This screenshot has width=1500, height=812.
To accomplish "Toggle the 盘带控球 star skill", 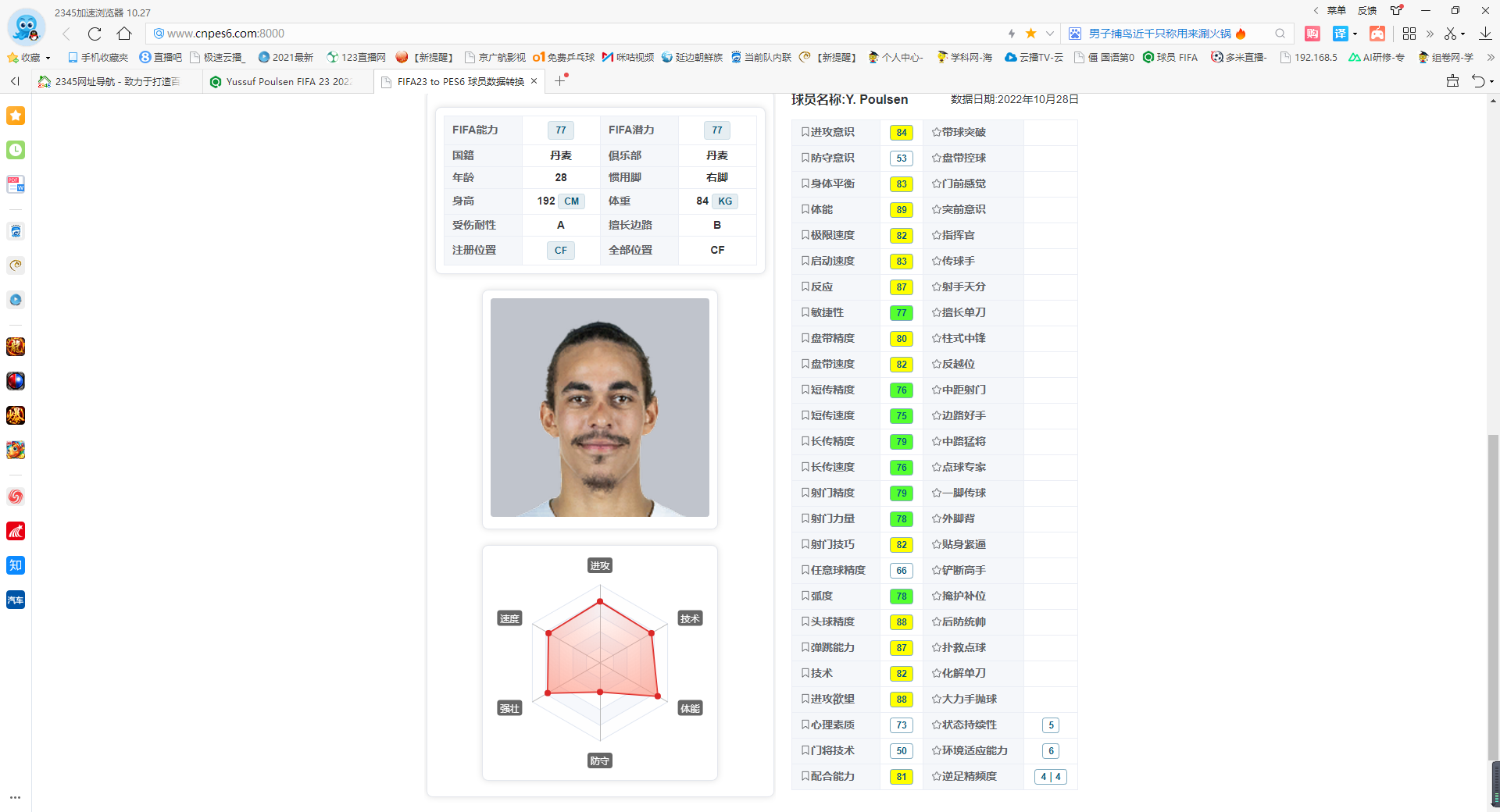I will (x=959, y=158).
